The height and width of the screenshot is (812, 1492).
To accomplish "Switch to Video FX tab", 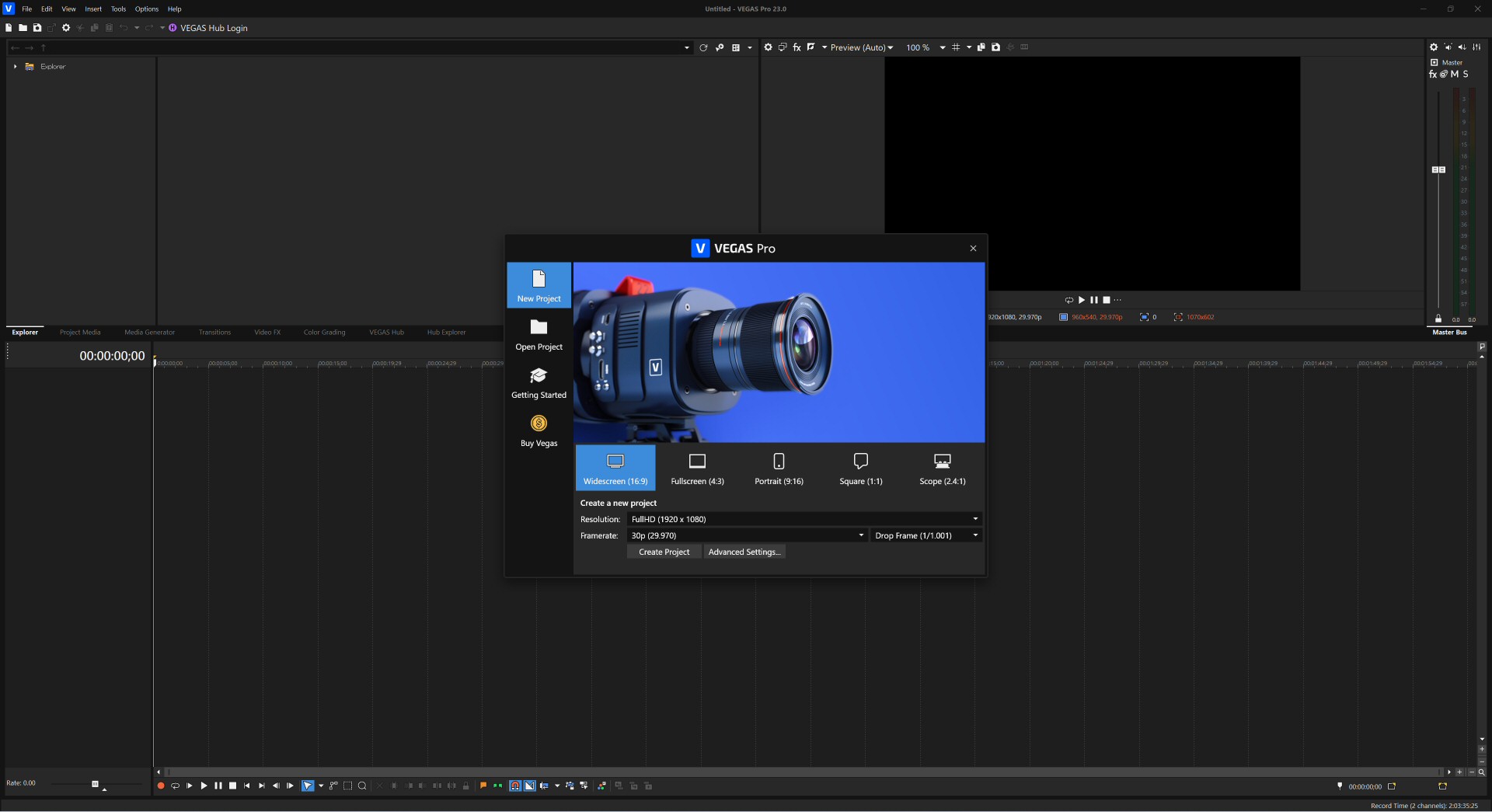I will tap(267, 333).
